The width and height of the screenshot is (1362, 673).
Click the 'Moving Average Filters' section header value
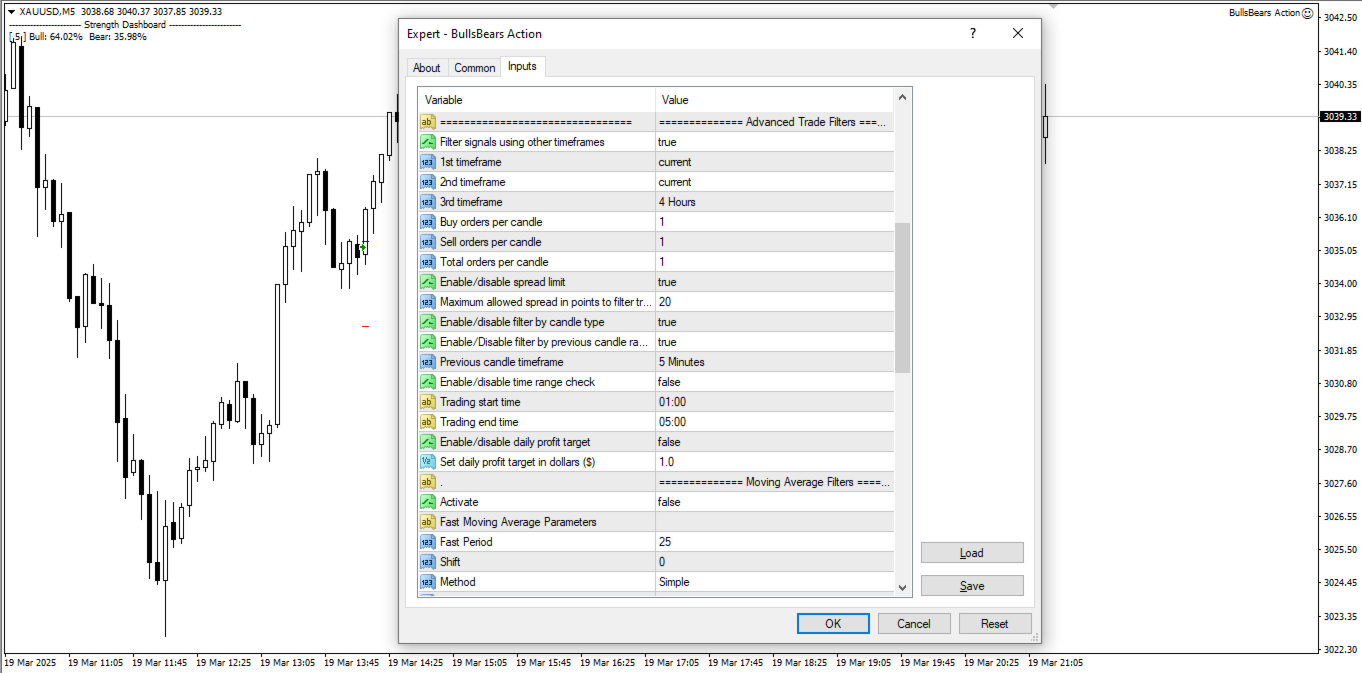click(x=775, y=482)
